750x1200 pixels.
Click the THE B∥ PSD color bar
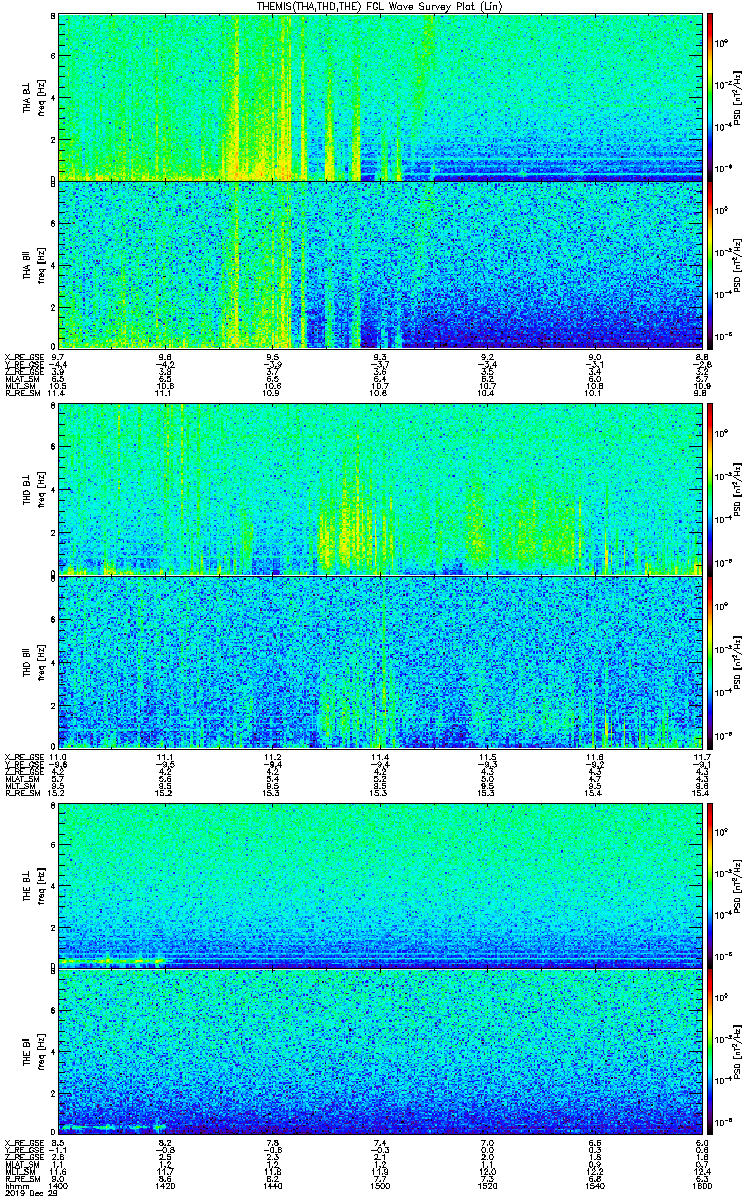[711, 1052]
